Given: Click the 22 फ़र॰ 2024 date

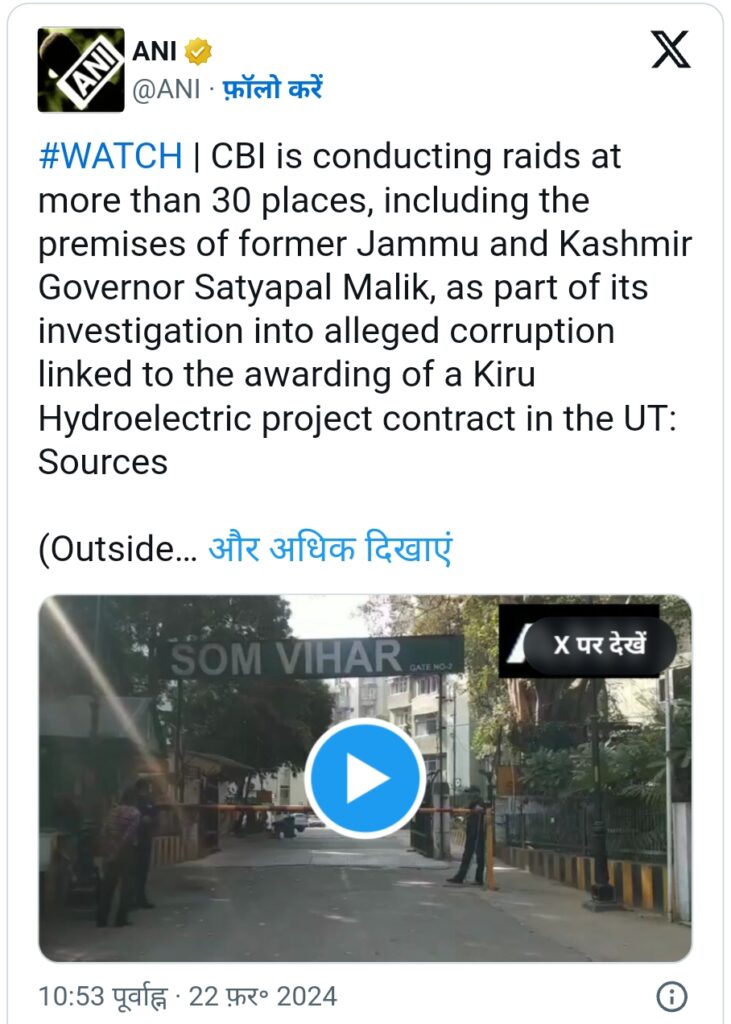Looking at the screenshot, I should tap(263, 997).
